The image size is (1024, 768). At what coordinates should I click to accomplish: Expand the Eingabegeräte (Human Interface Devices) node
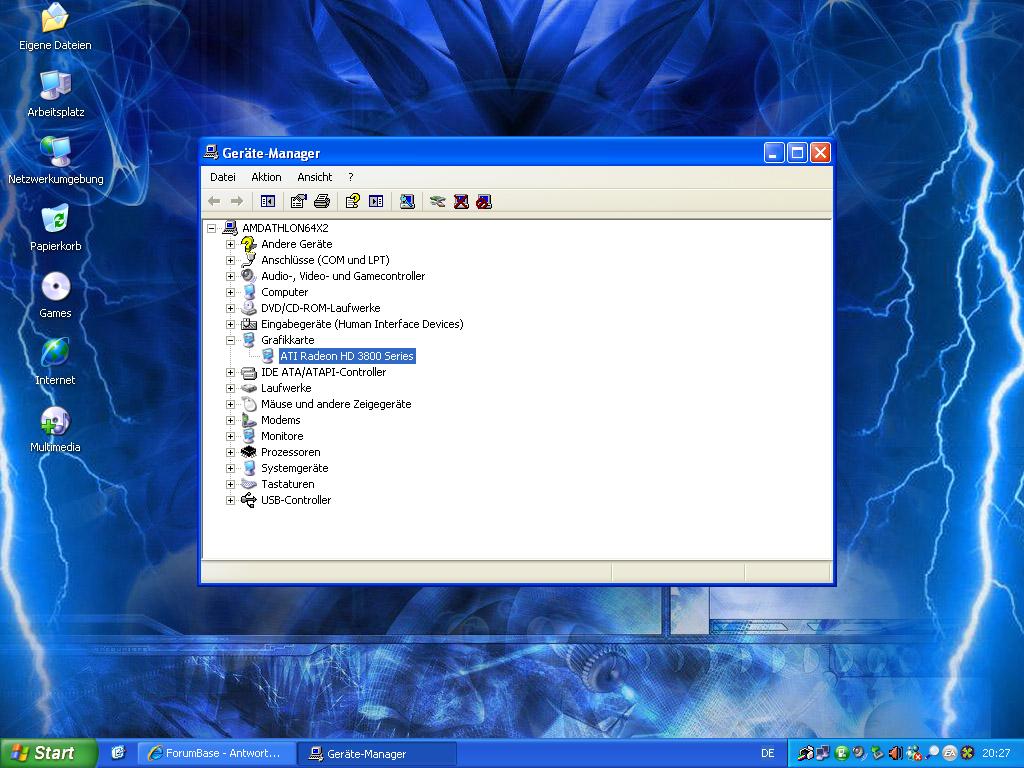[x=230, y=324]
